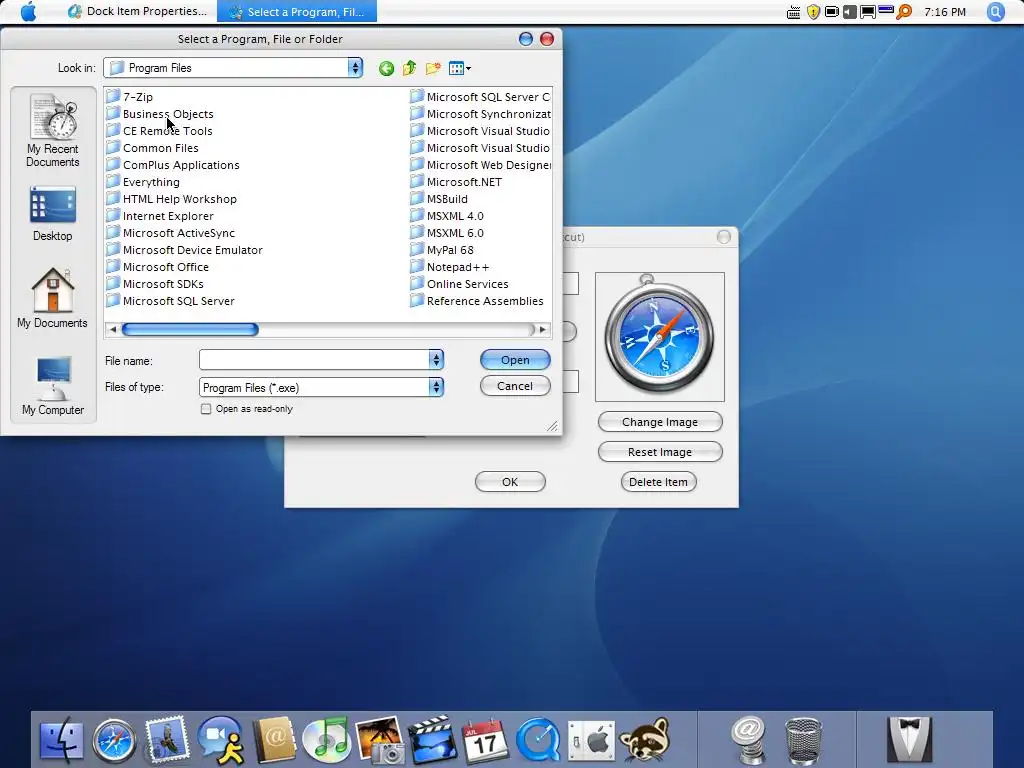Click Change Image button

660,422
